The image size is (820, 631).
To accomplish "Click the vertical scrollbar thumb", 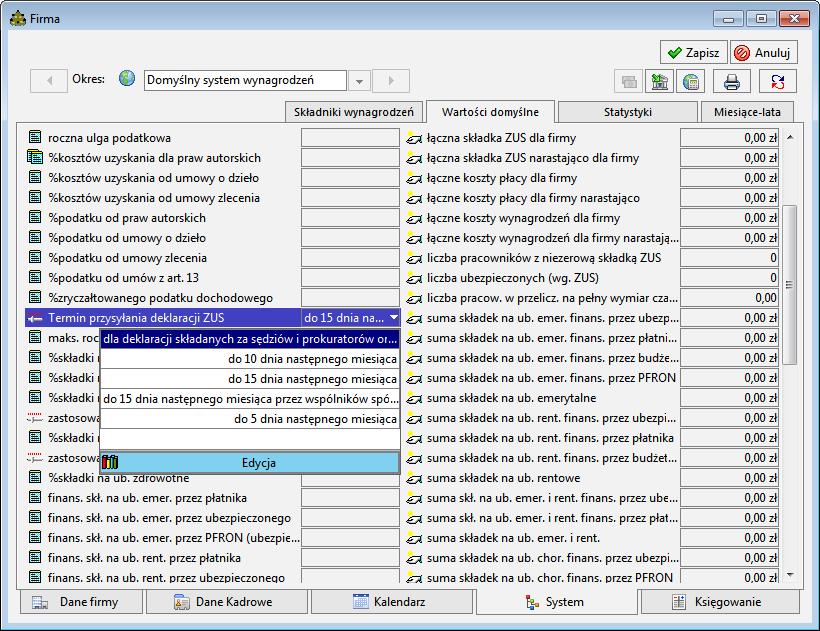I will [790, 284].
